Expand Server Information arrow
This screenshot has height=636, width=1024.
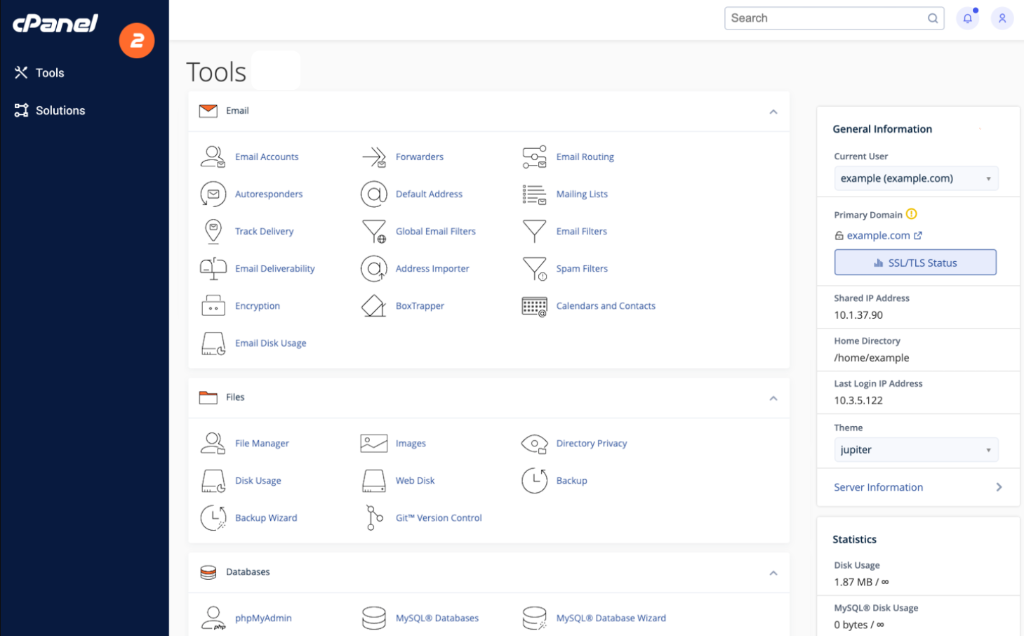coord(999,487)
